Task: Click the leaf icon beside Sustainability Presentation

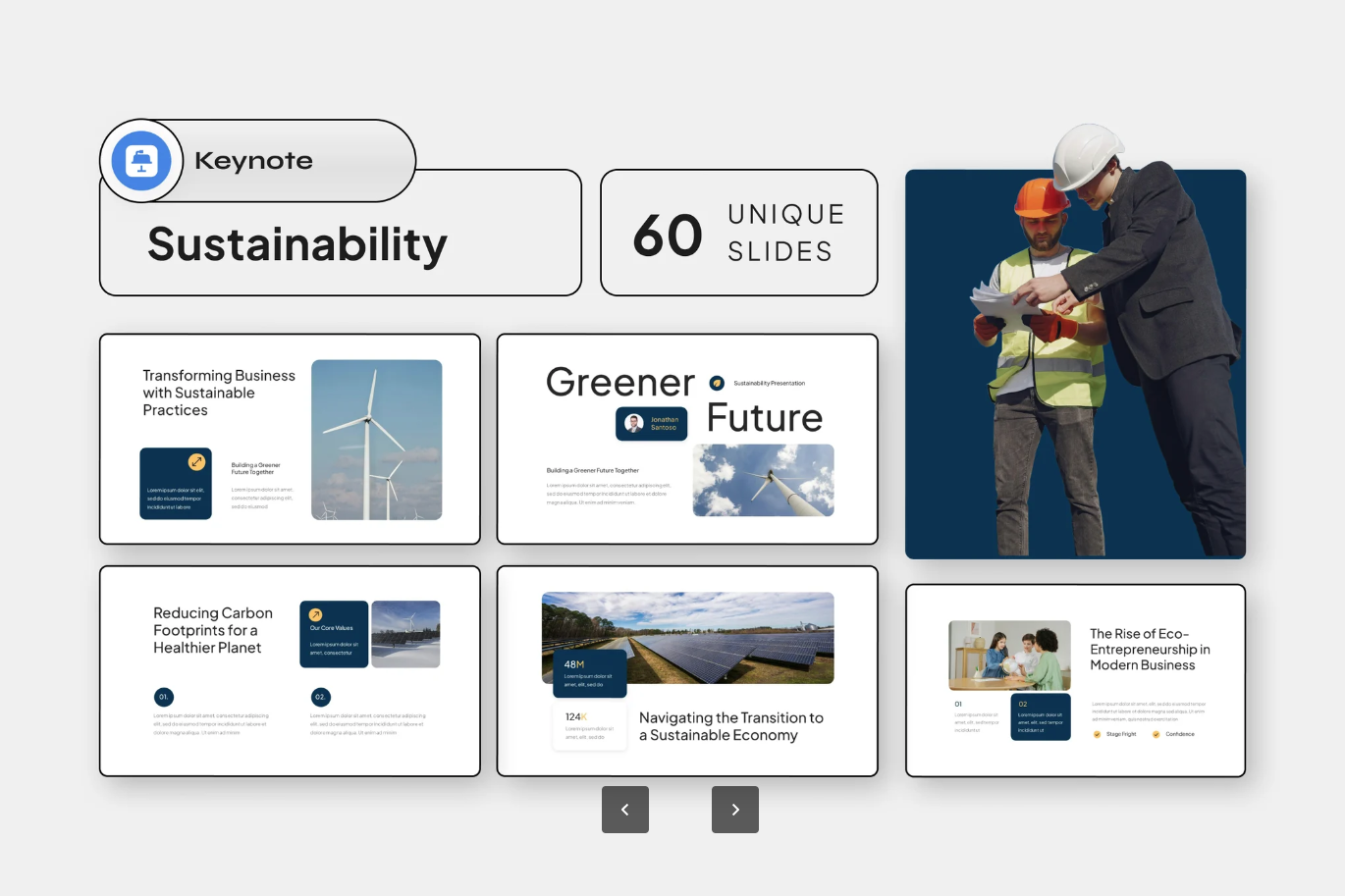Action: [717, 383]
